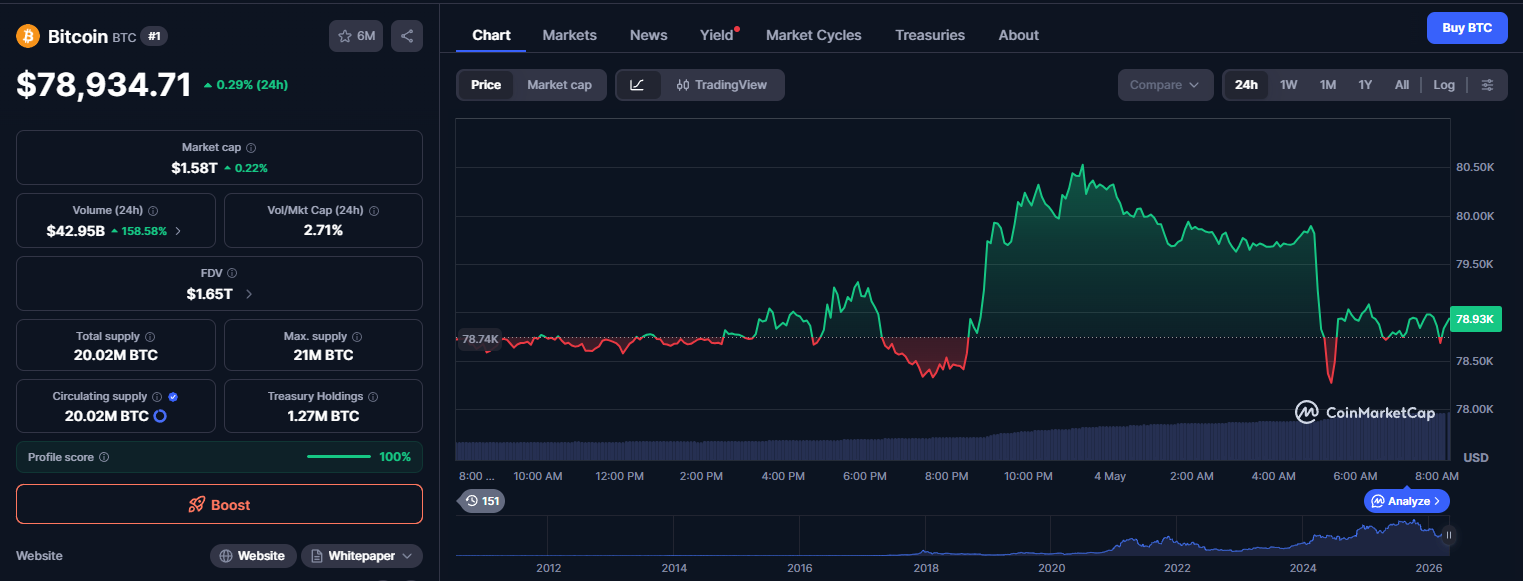The height and width of the screenshot is (581, 1523).
Task: Click the Bitcoin orange logo icon
Action: click(x=27, y=36)
